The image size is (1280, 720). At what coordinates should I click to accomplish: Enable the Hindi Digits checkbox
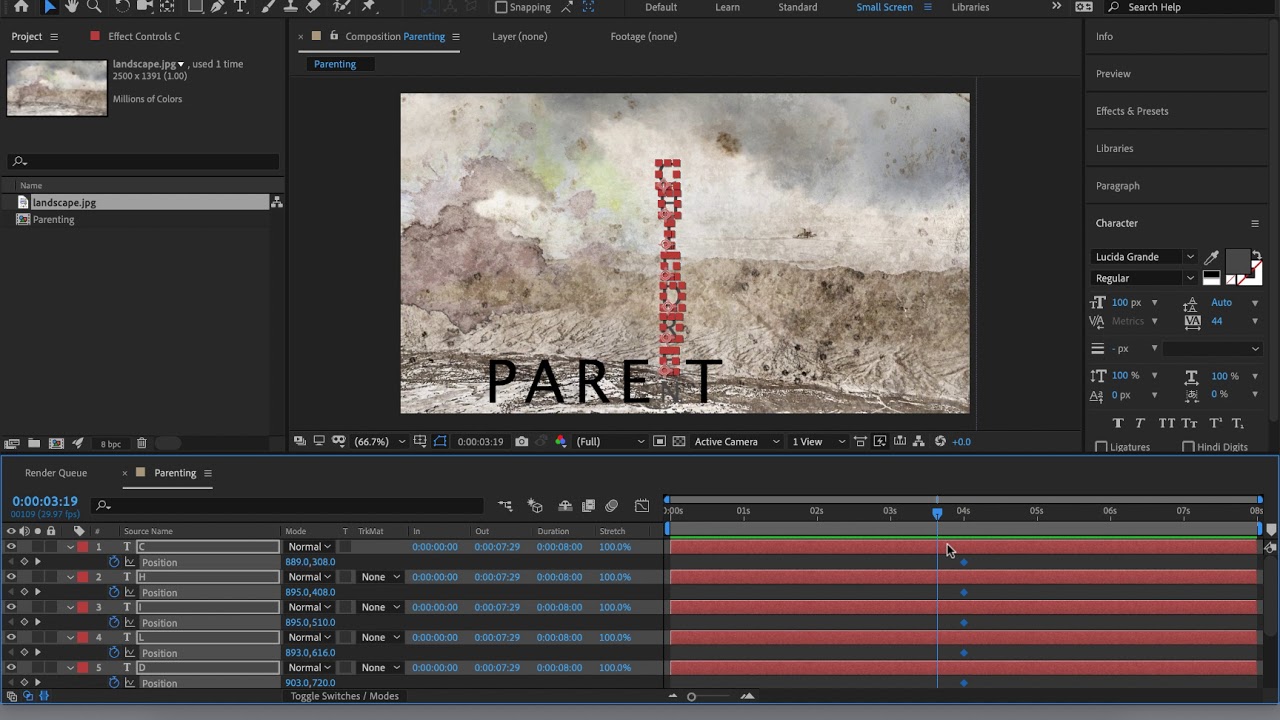pos(1188,447)
